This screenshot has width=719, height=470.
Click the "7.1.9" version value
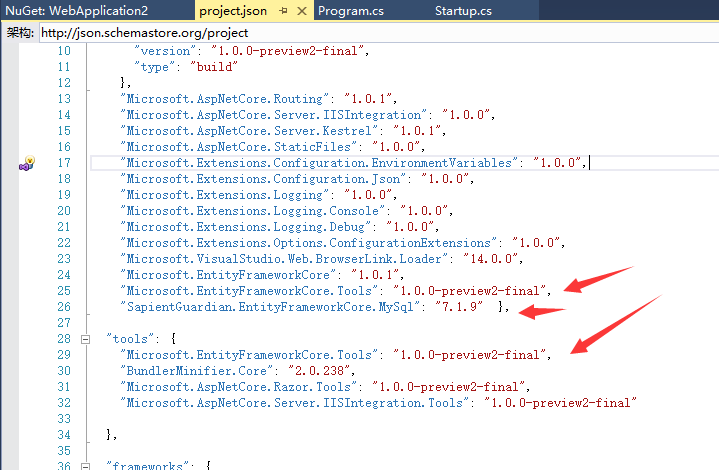click(459, 307)
